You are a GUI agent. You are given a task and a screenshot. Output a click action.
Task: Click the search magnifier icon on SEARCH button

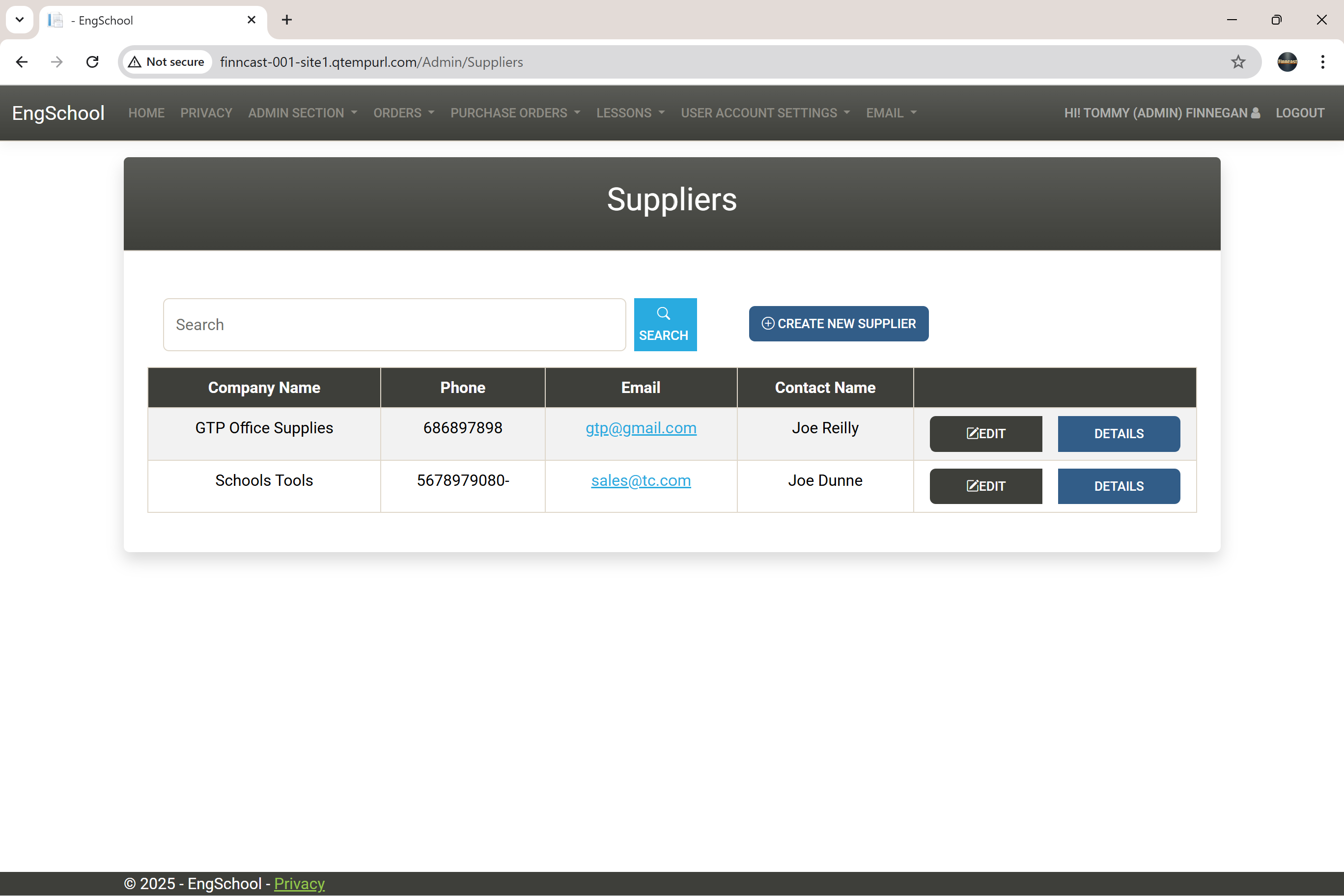(664, 313)
